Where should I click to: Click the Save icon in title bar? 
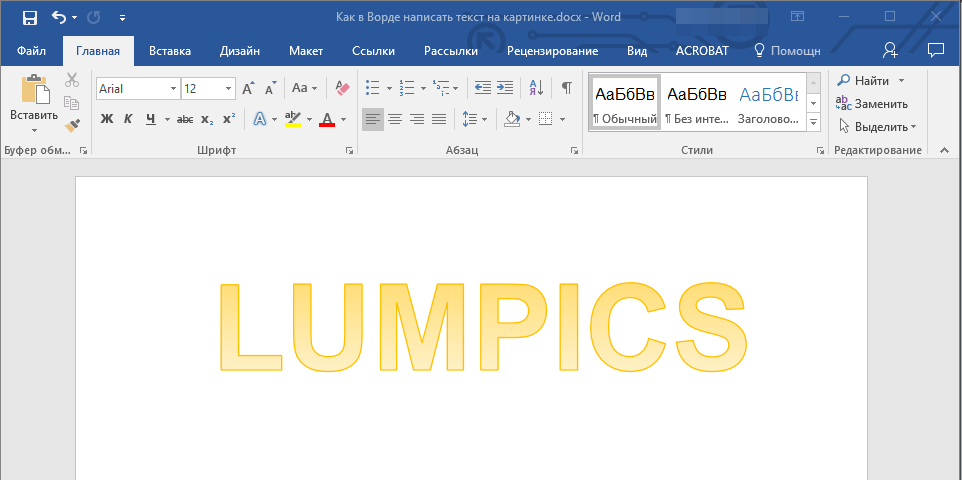click(30, 17)
